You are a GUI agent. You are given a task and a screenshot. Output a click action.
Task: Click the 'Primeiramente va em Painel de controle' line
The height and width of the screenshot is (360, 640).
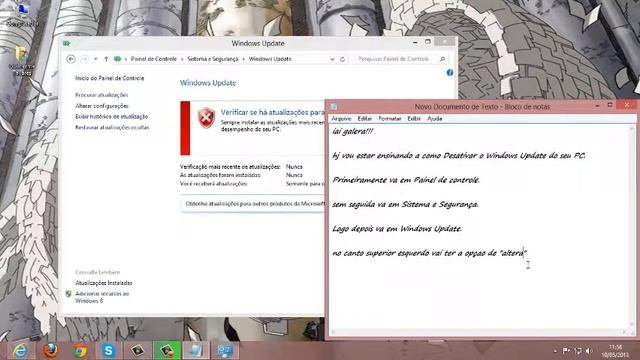[x=406, y=180]
